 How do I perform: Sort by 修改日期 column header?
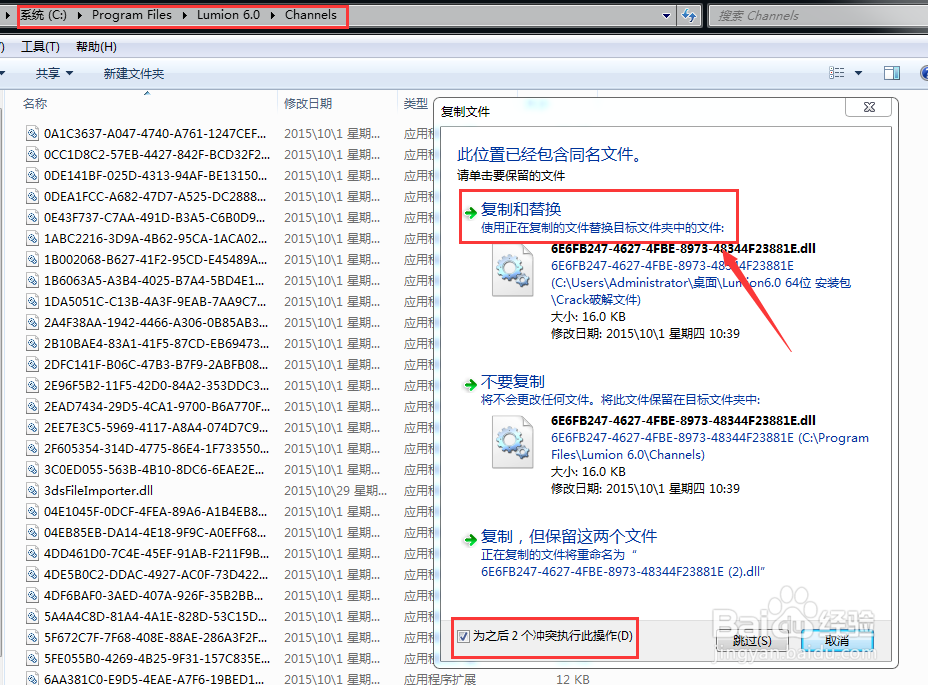(x=308, y=104)
